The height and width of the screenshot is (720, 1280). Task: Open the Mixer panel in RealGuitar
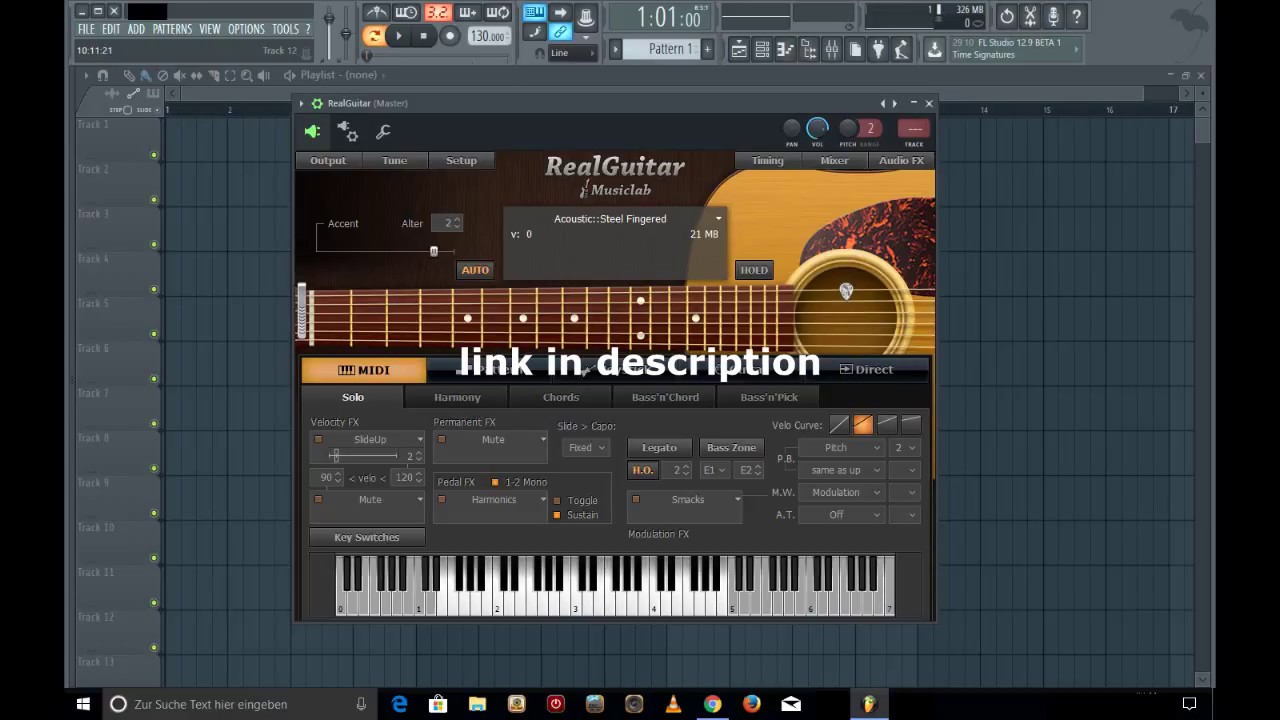tap(834, 160)
